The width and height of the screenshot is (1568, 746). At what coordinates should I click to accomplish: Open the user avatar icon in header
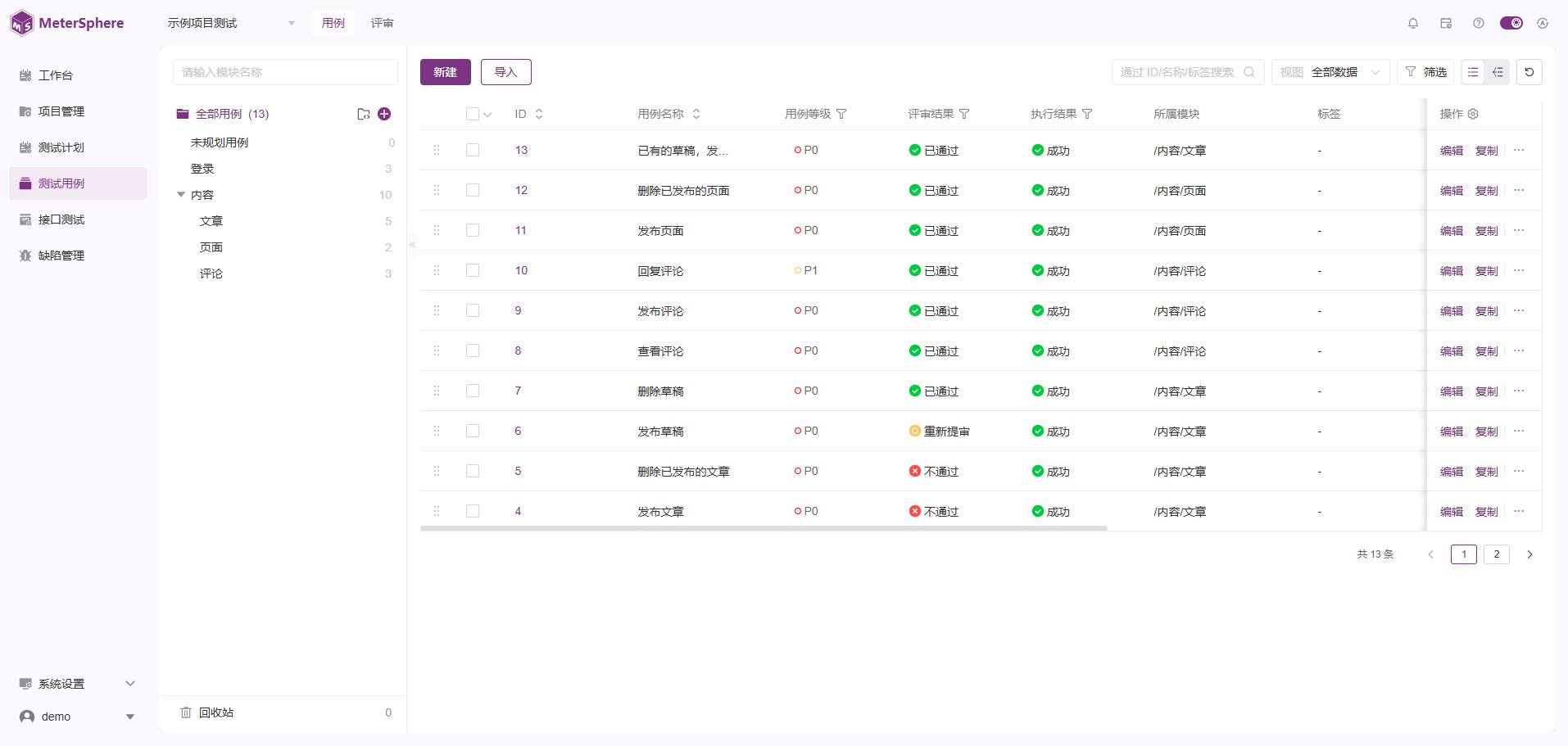click(1543, 23)
